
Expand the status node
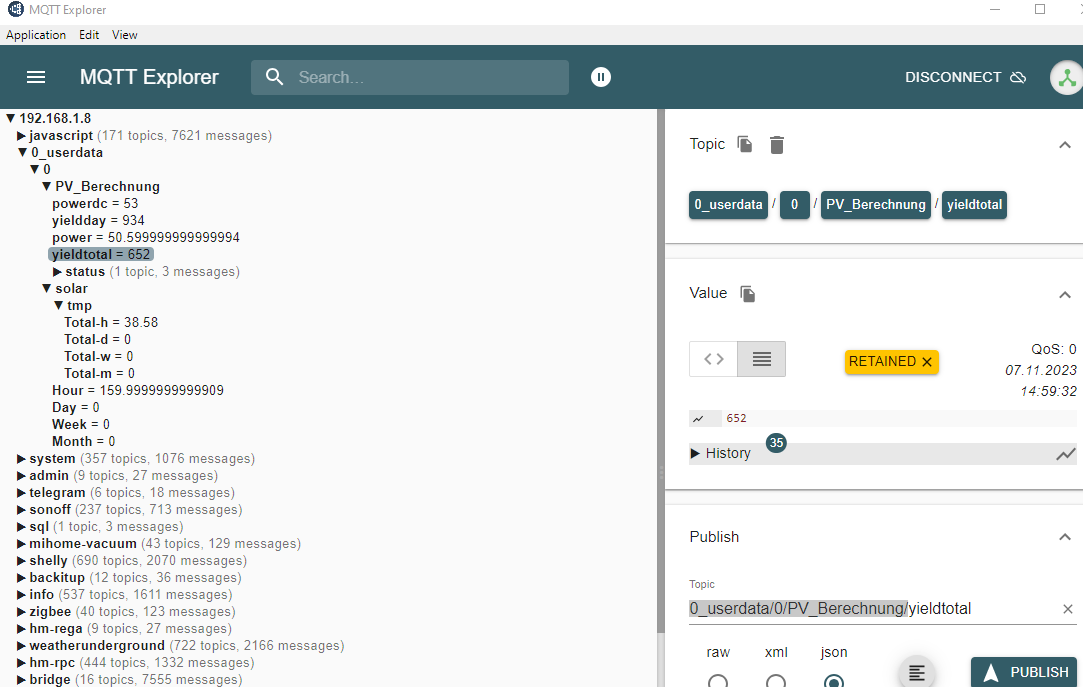tap(57, 272)
